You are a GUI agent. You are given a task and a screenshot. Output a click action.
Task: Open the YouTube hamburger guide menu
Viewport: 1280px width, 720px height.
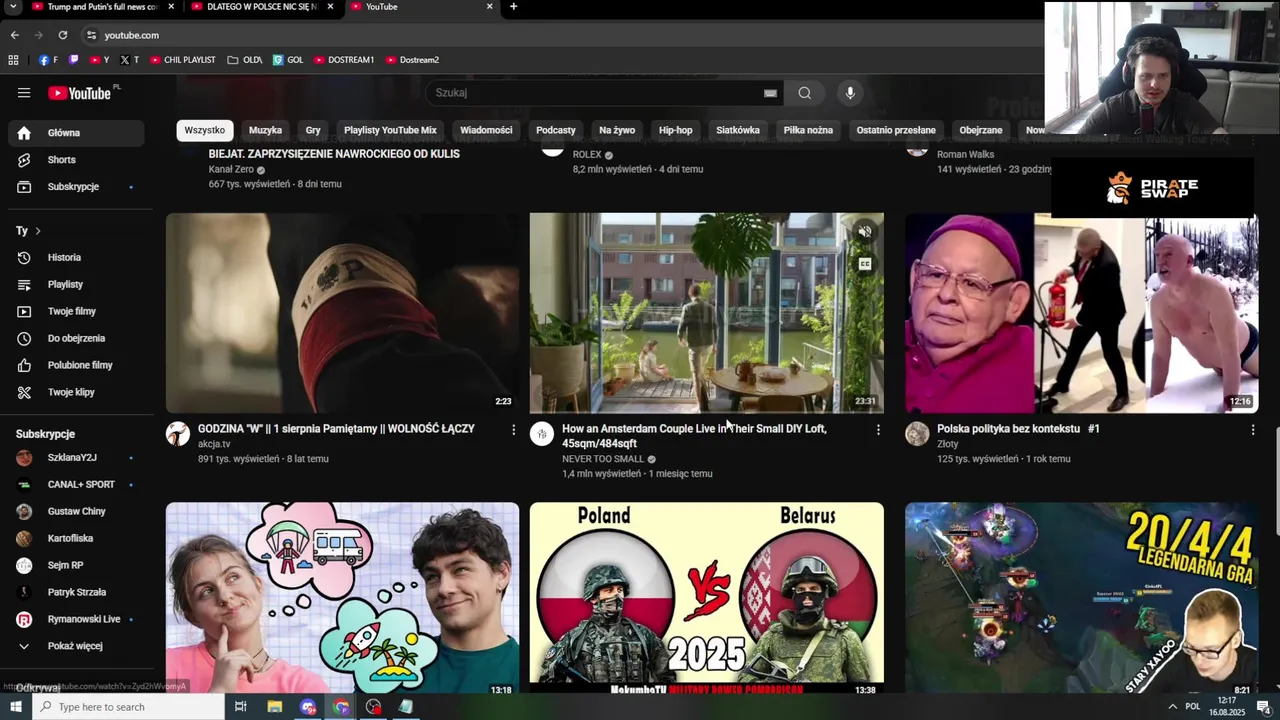point(24,93)
